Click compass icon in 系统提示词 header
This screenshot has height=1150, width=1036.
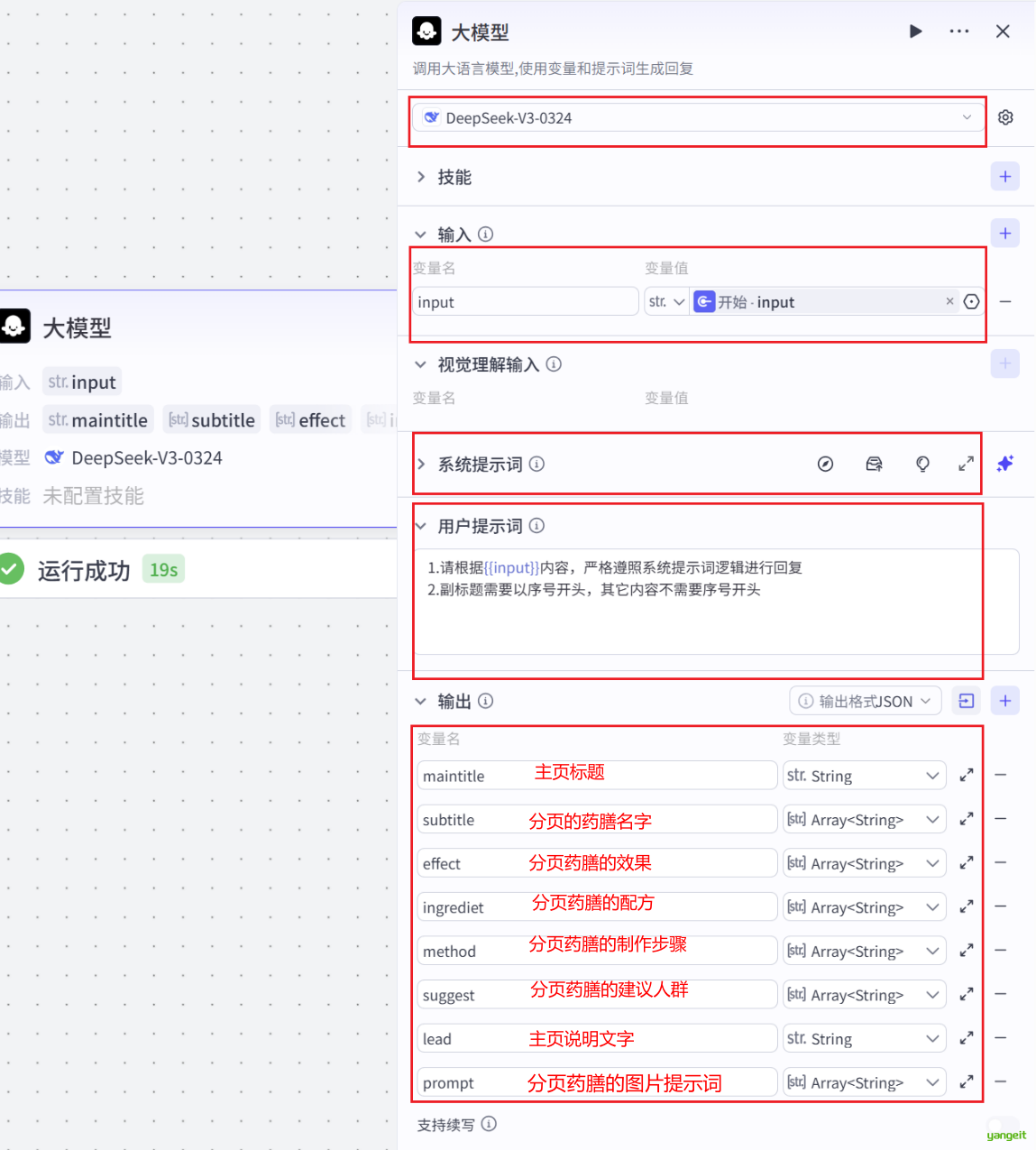point(825,465)
